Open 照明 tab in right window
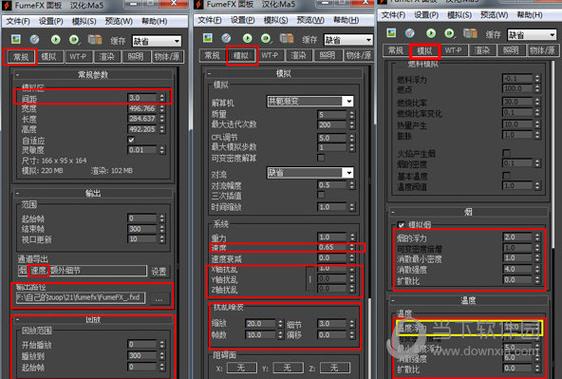This screenshot has height=379, width=562. coord(511,51)
